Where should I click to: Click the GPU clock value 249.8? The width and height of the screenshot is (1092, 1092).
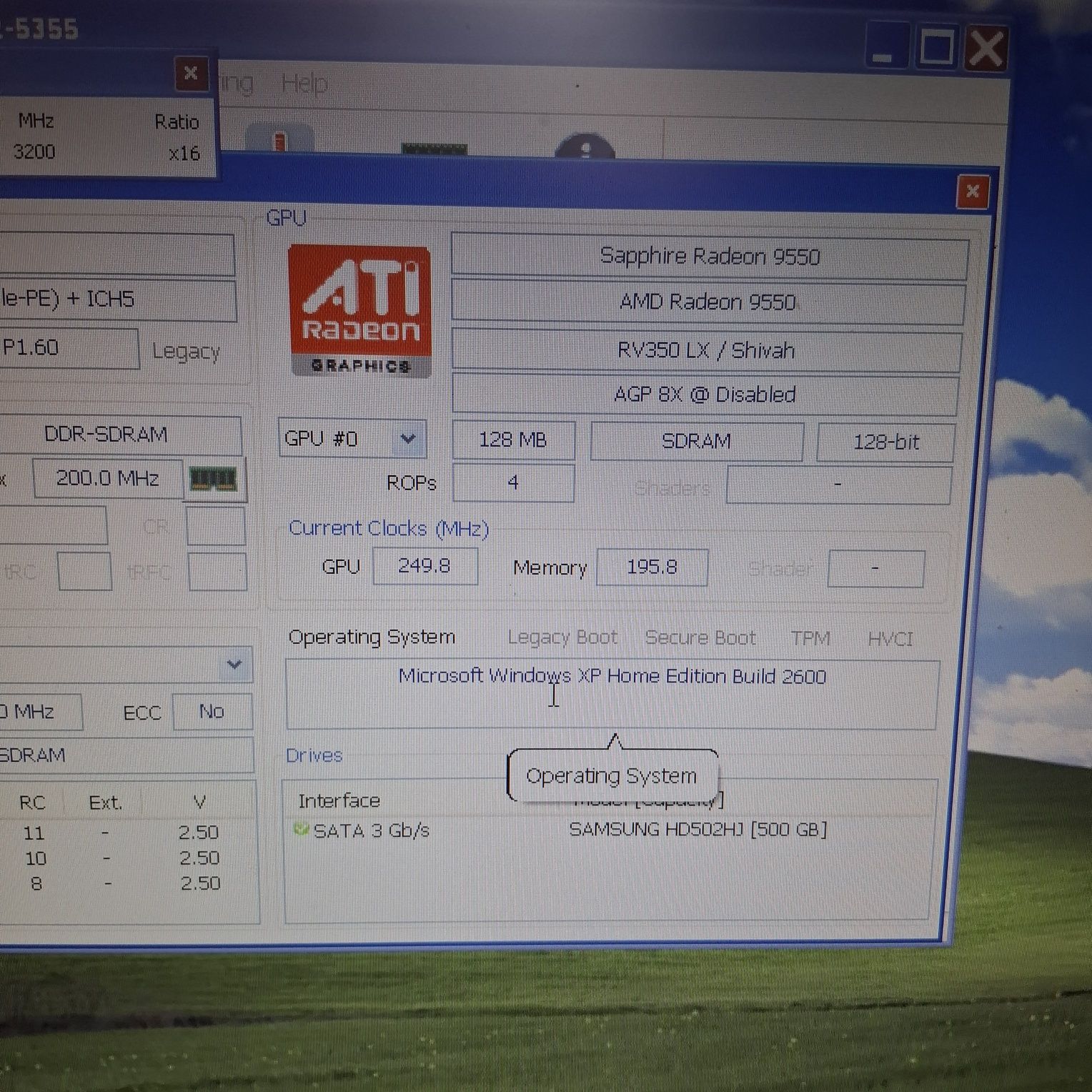[x=425, y=566]
